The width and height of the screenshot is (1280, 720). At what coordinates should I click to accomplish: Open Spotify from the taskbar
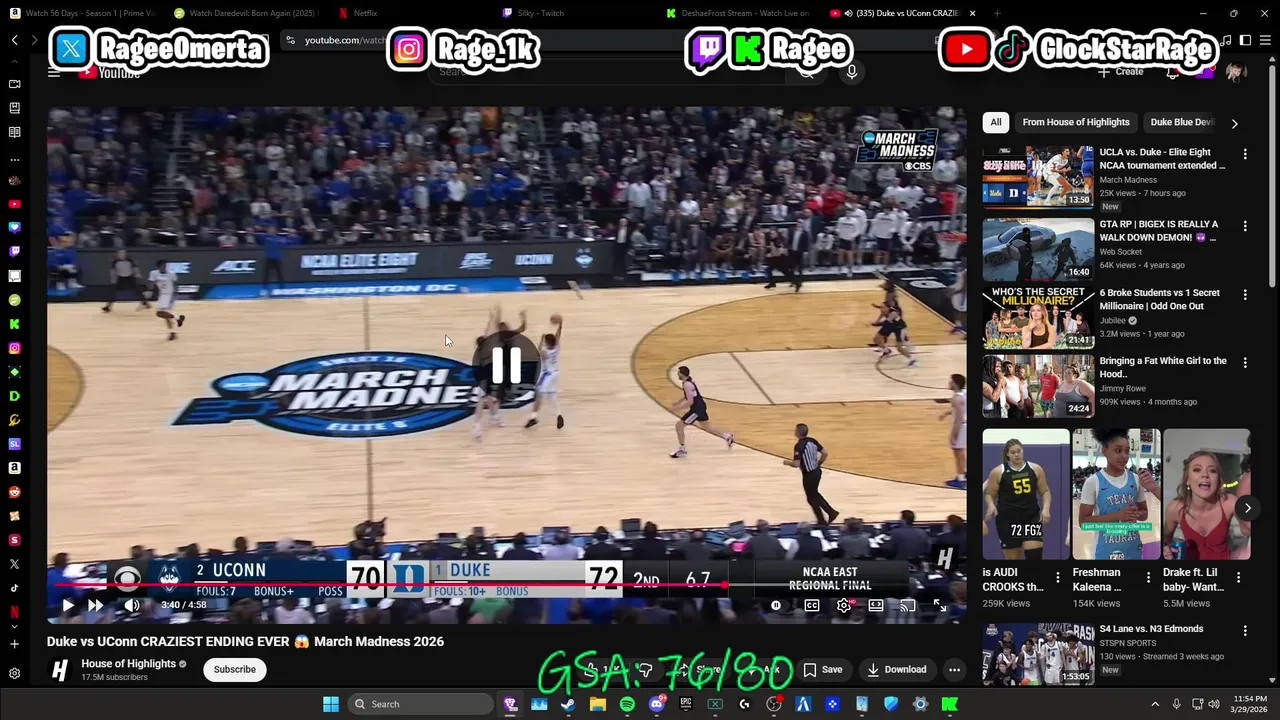point(627,704)
